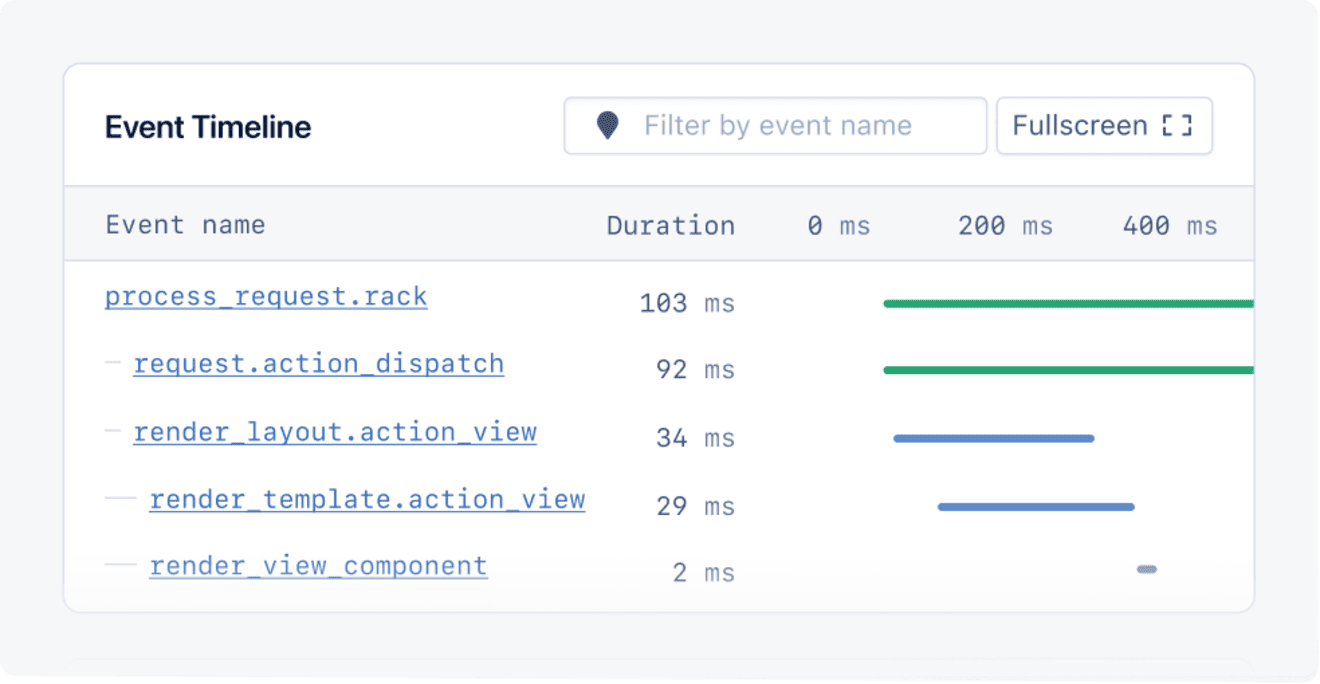Select the green request.action_dispatch timeline bar
Screen dimensions: 1320x684
pos(1068,370)
